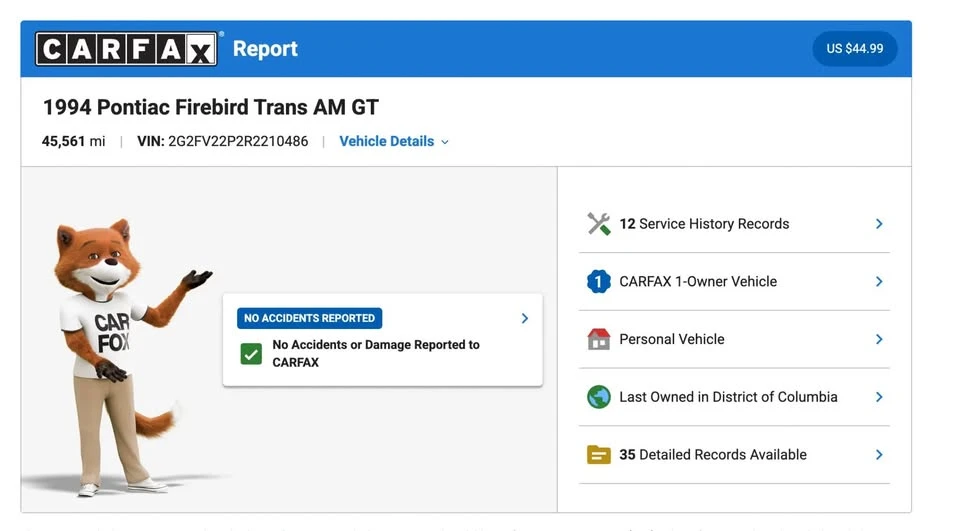
Task: Open chevron for 35 Detailed Records Available
Action: [x=879, y=454]
